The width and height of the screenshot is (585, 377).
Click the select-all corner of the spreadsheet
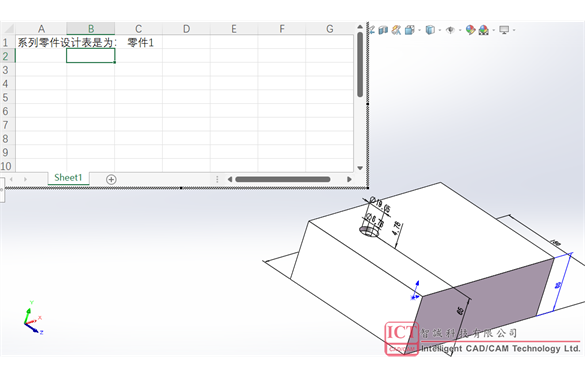click(x=7, y=29)
